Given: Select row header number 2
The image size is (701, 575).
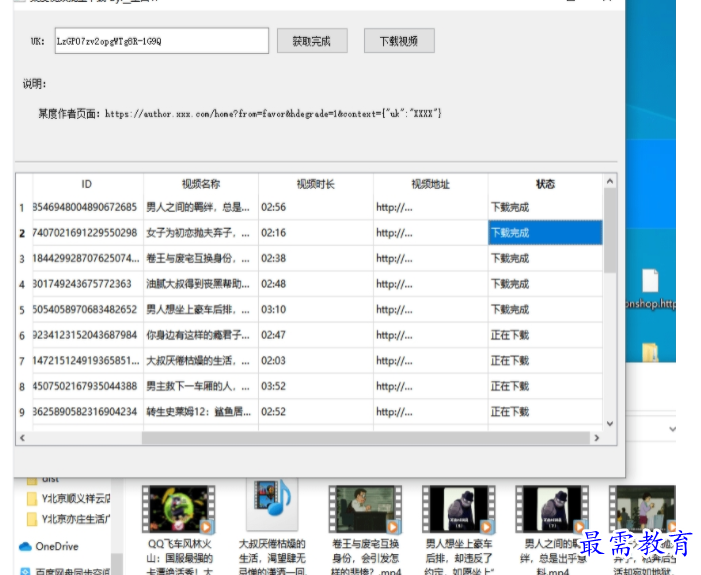Looking at the screenshot, I should pyautogui.click(x=22, y=233).
